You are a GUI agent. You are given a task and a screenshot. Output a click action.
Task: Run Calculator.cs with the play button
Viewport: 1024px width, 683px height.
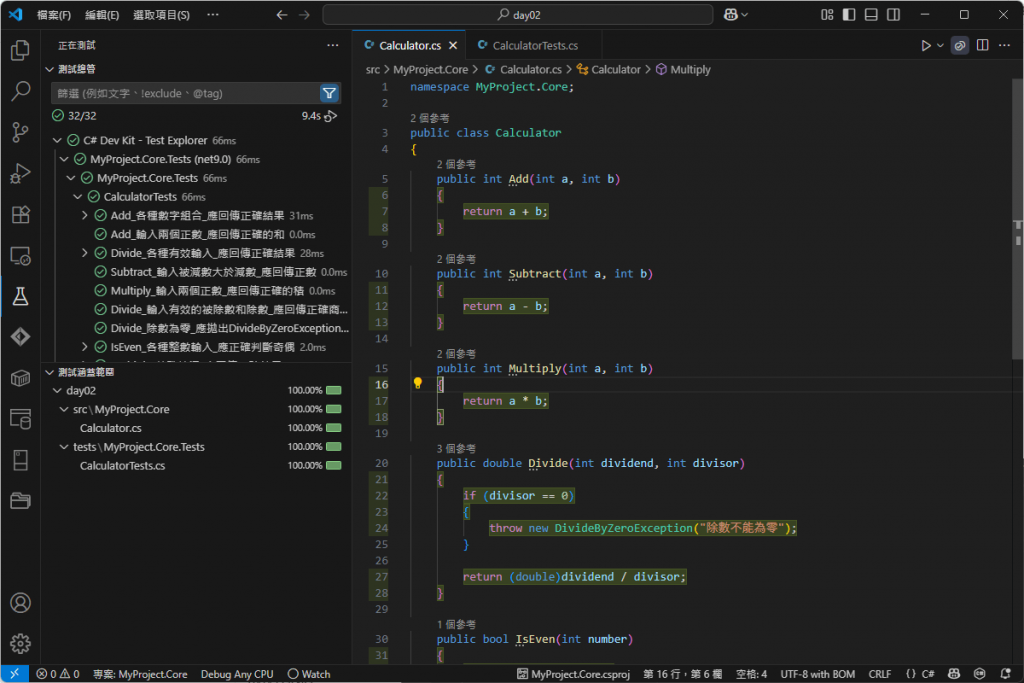coord(925,46)
